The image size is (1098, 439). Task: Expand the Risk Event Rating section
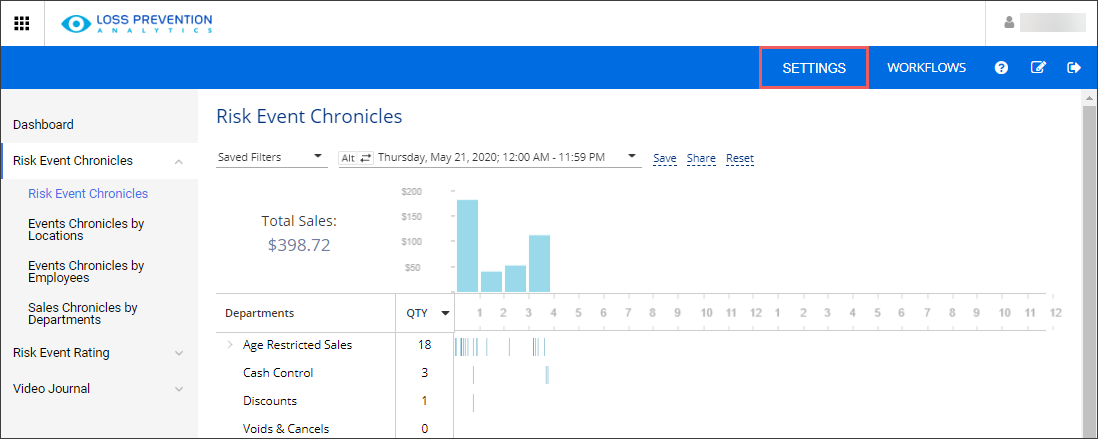(x=178, y=353)
